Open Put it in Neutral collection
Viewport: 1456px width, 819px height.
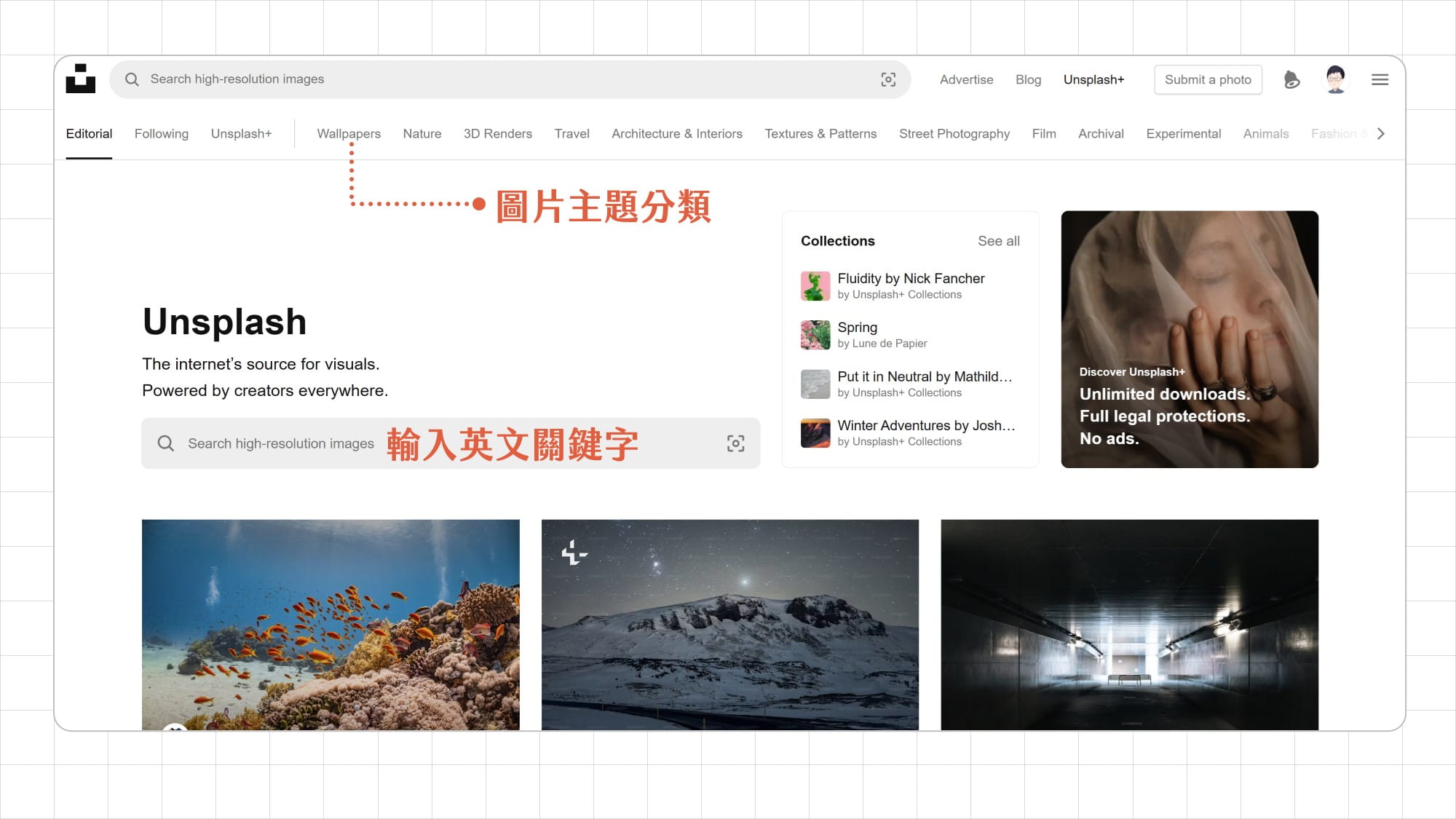(x=910, y=384)
